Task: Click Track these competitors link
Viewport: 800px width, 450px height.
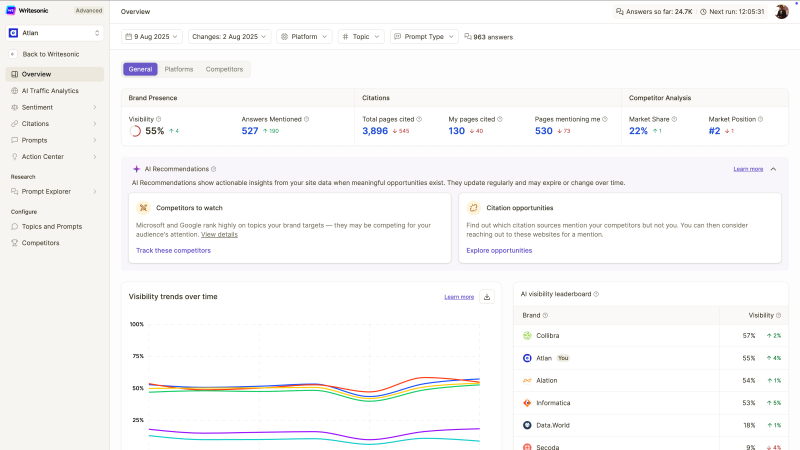Action: tap(173, 250)
